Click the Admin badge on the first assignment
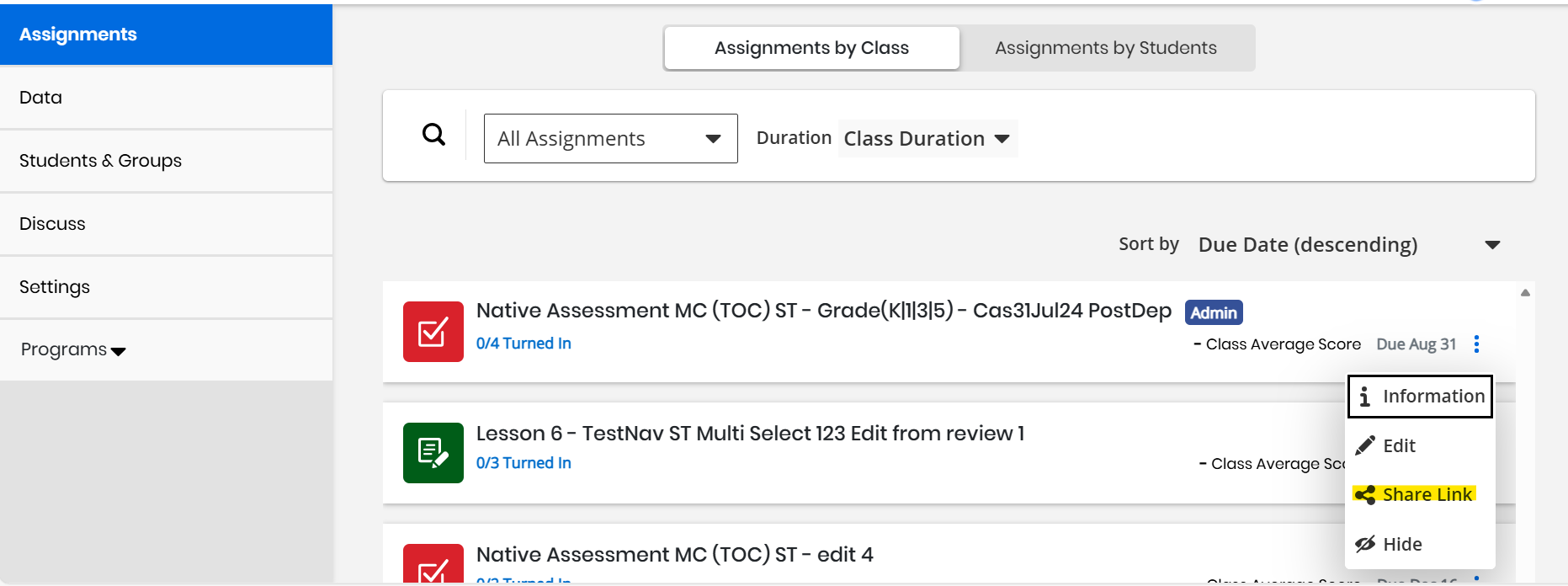The height and width of the screenshot is (586, 1568). click(x=1213, y=312)
